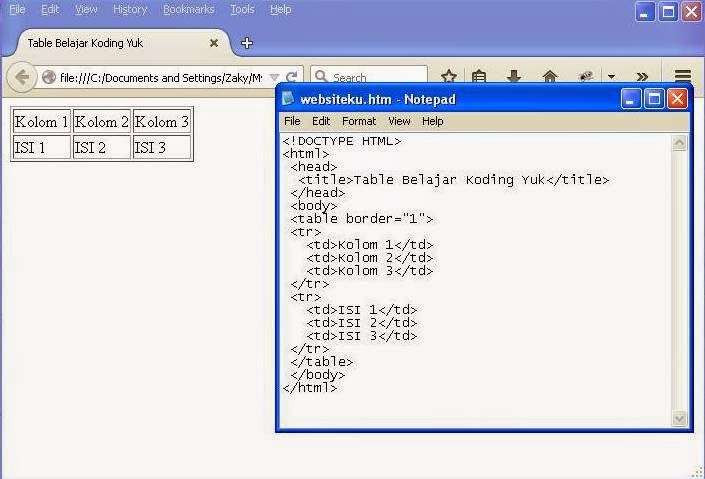Click the </head> line in Notepad

[318, 193]
